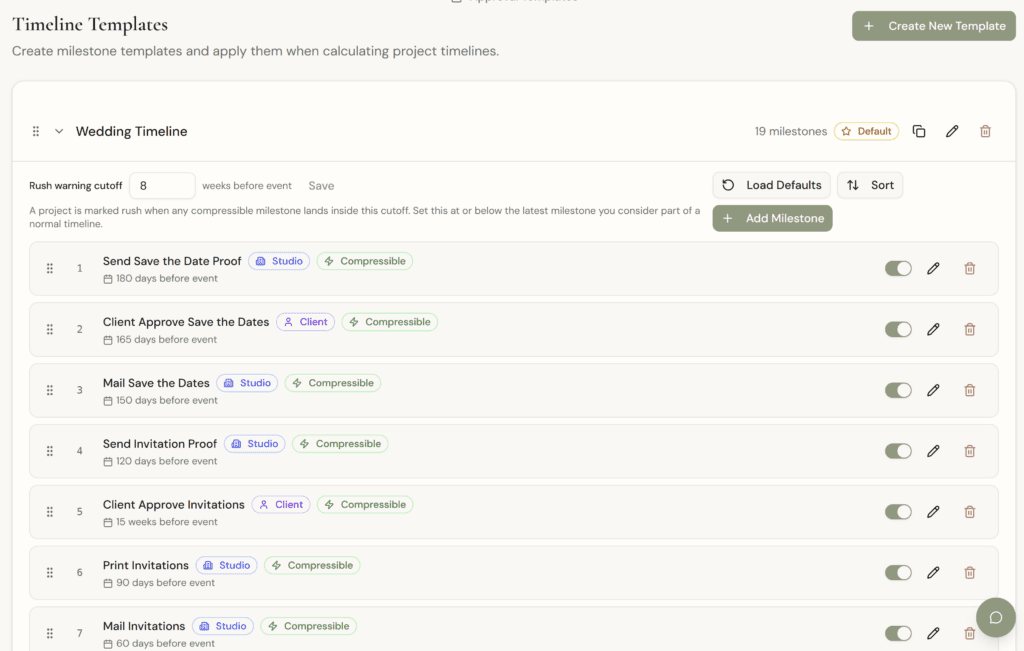Click '180 days before event' text

(x=167, y=278)
